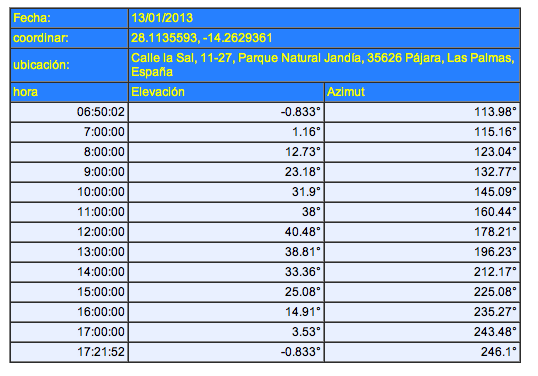
Task: Click the Azimut column header
Action: coord(422,92)
